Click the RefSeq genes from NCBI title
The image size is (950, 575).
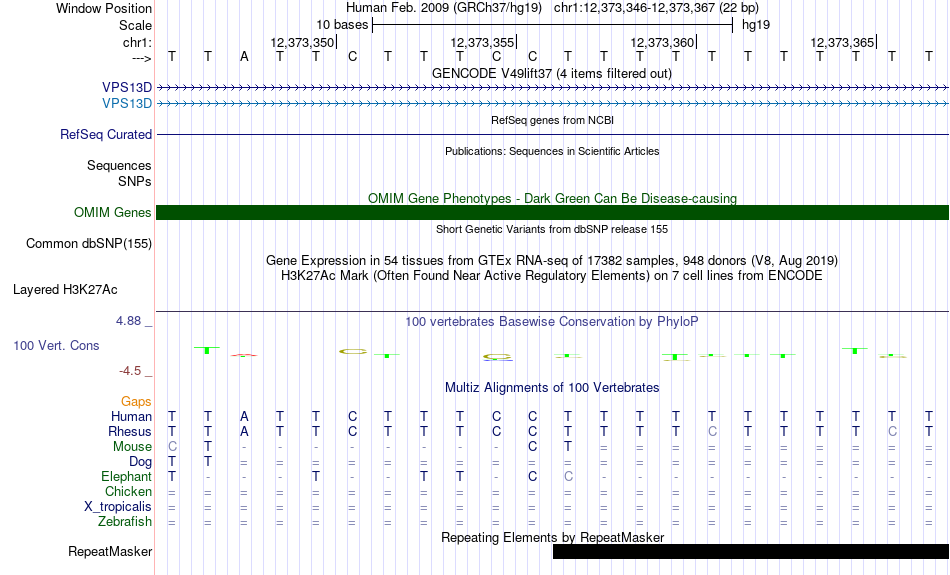553,120
